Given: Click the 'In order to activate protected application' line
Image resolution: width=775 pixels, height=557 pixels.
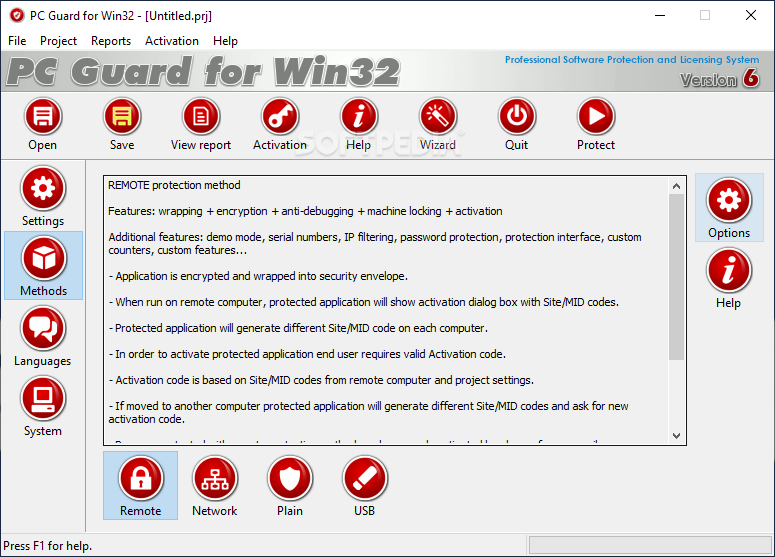Looking at the screenshot, I should pyautogui.click(x=307, y=354).
